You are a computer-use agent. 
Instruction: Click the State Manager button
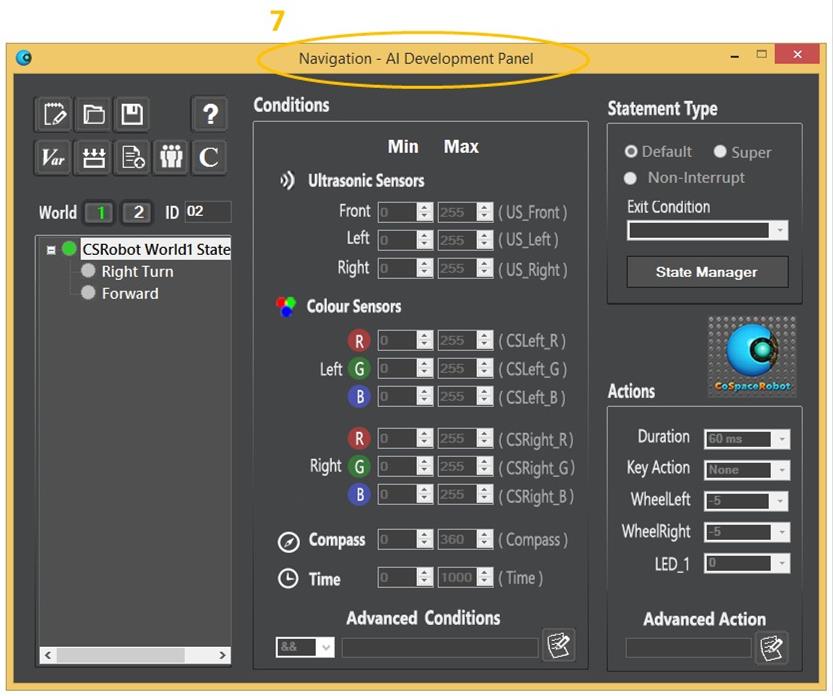click(x=706, y=272)
